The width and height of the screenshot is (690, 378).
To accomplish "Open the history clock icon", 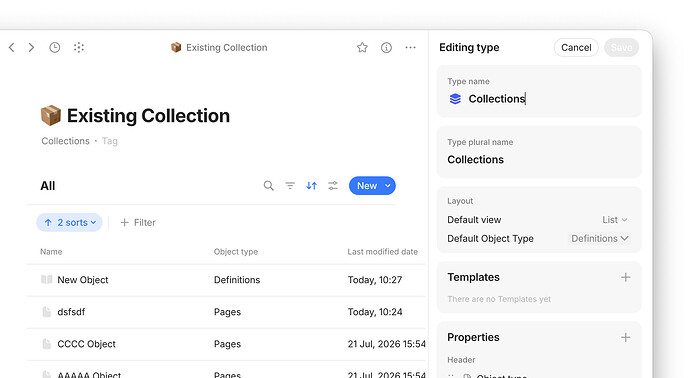I will click(x=55, y=48).
